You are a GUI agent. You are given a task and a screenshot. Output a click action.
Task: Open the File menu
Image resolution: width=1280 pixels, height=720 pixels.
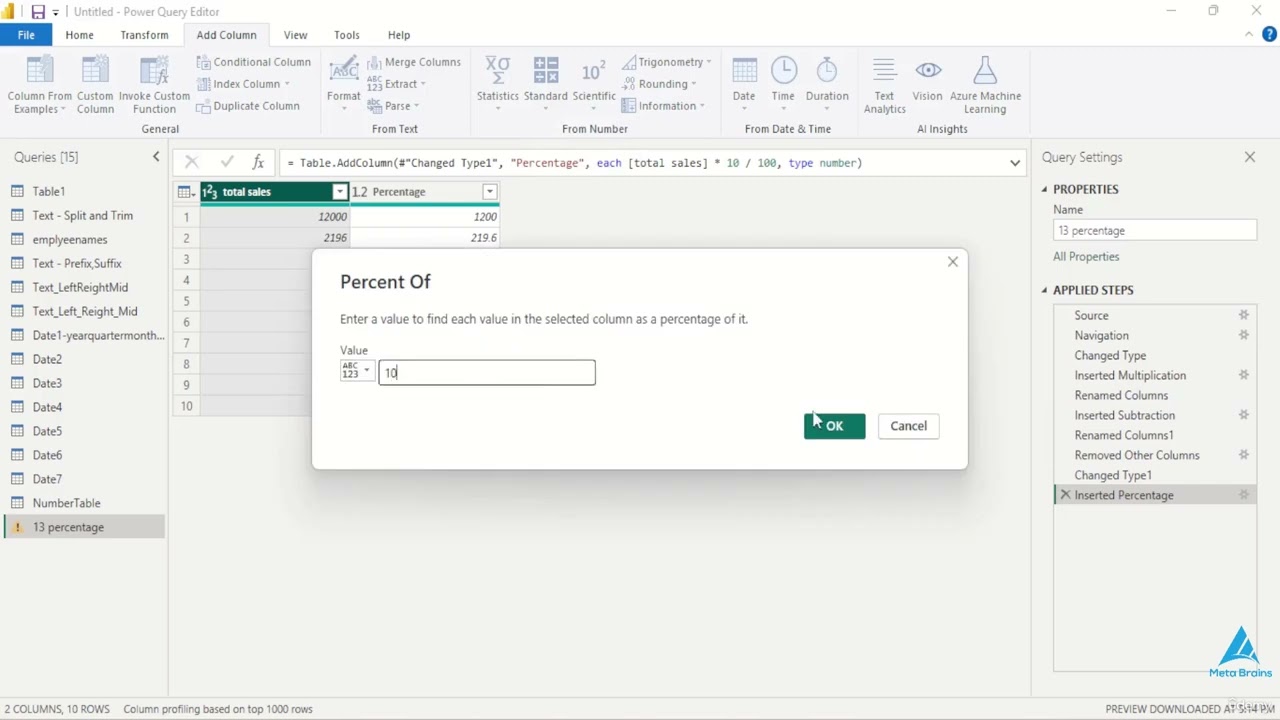pos(26,35)
